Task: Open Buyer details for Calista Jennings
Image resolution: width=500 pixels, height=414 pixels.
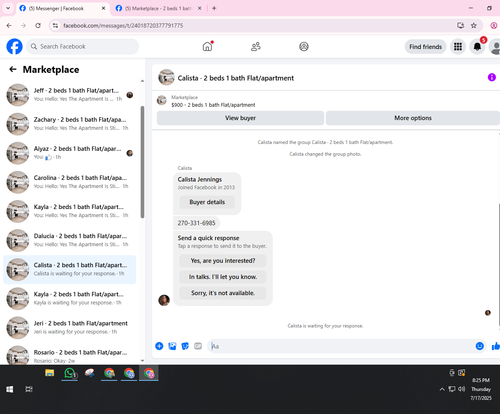Action: click(207, 202)
